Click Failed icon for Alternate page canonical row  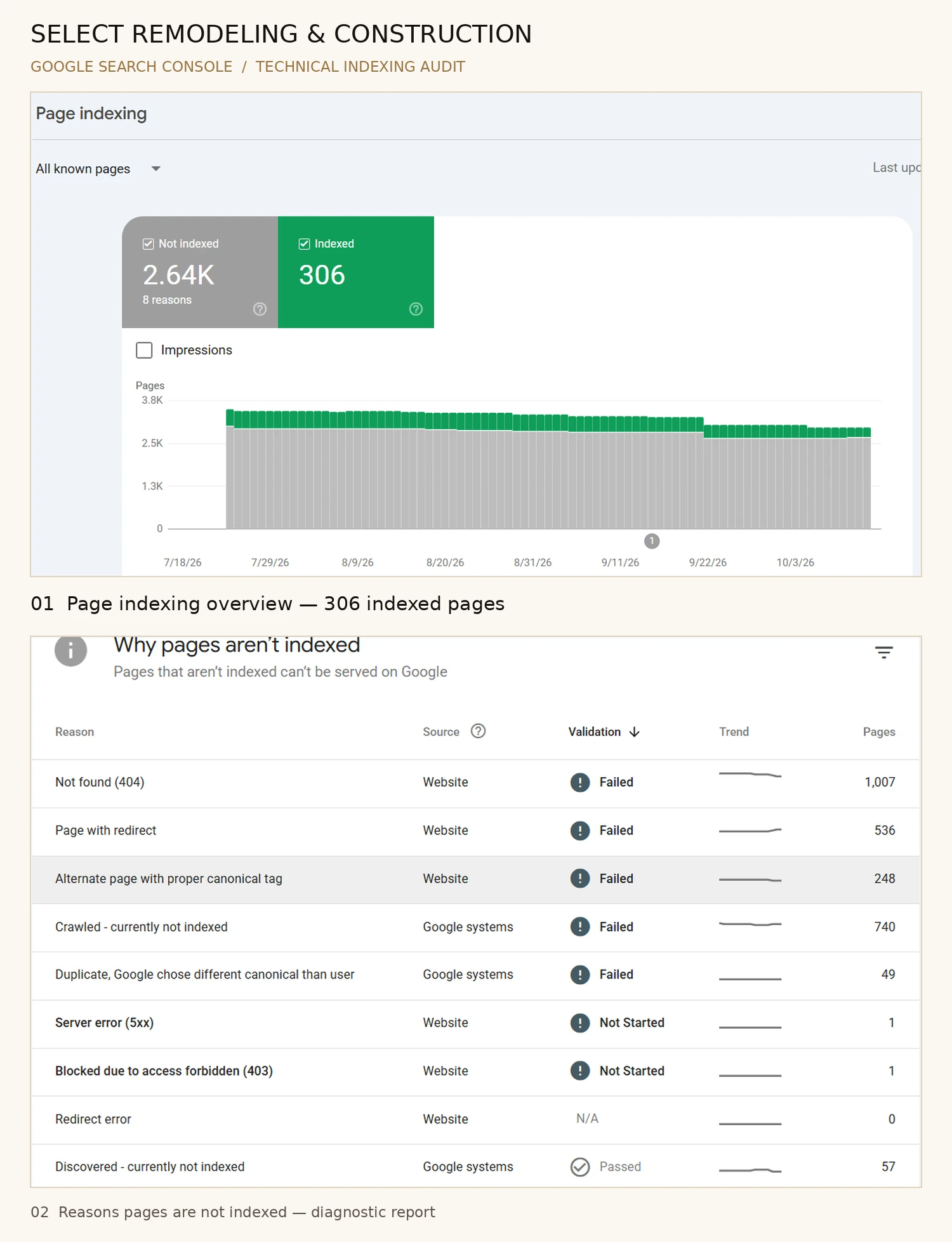(580, 879)
